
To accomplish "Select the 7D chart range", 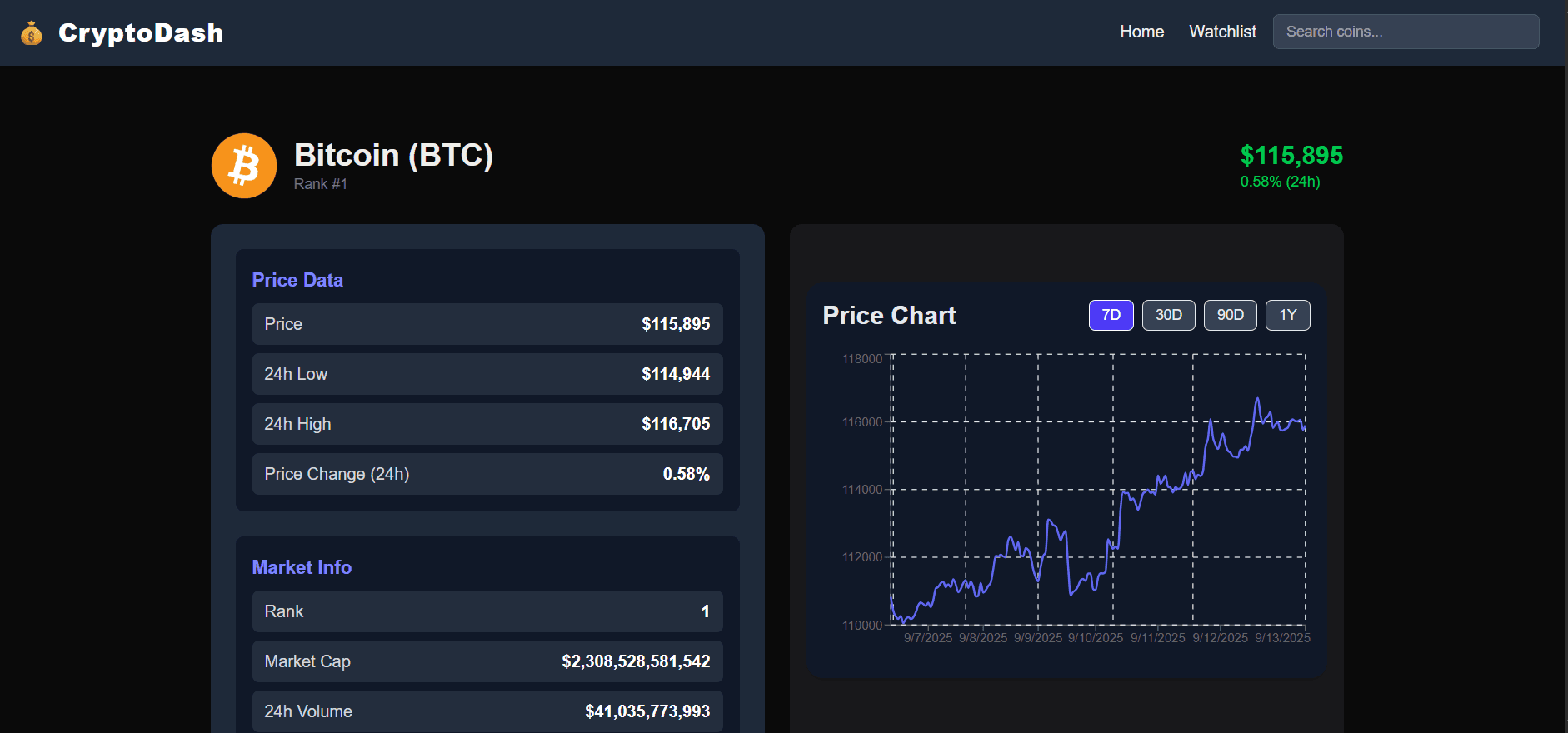I will (1111, 315).
